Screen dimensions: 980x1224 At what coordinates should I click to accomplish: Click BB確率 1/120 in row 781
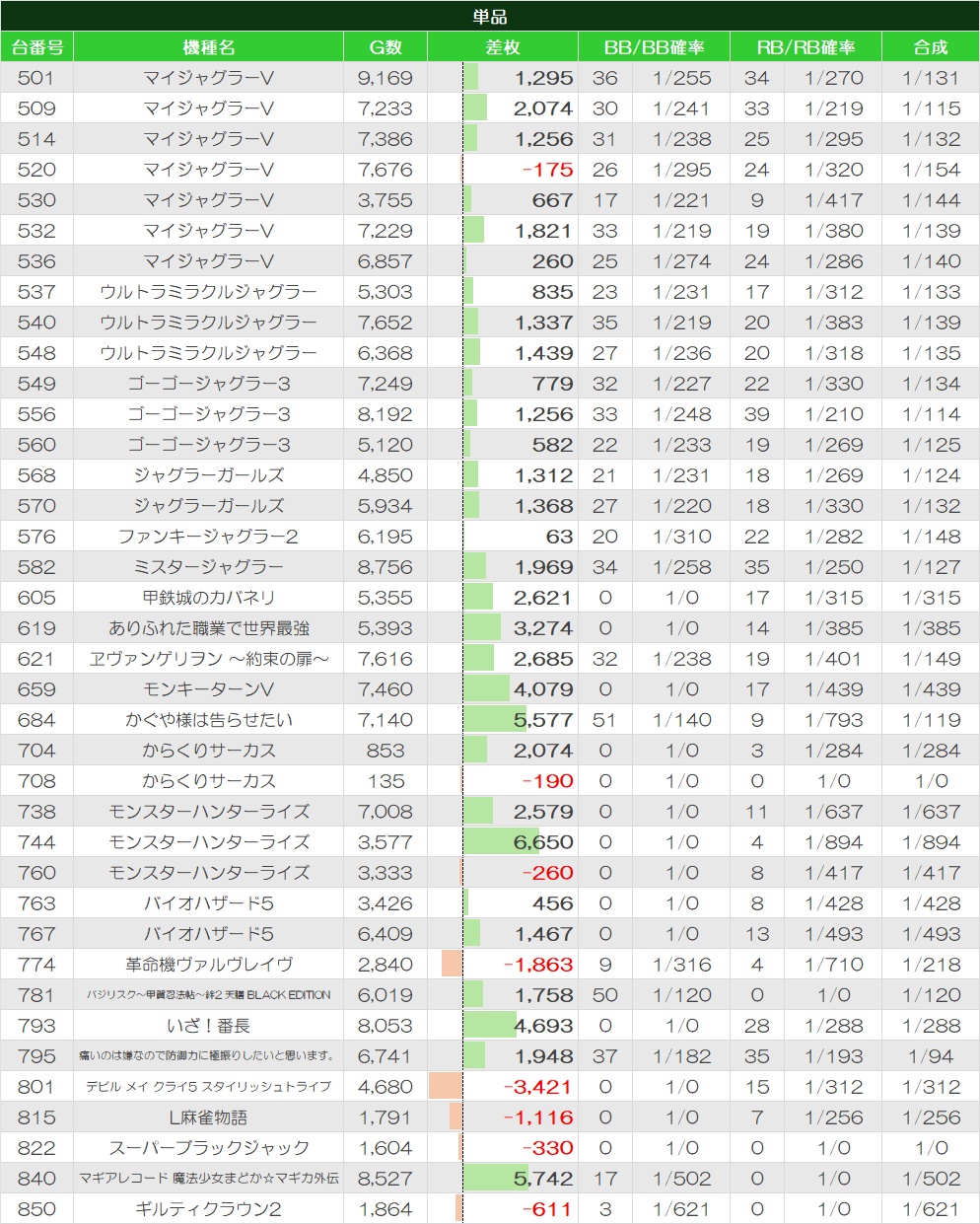pyautogui.click(x=682, y=995)
